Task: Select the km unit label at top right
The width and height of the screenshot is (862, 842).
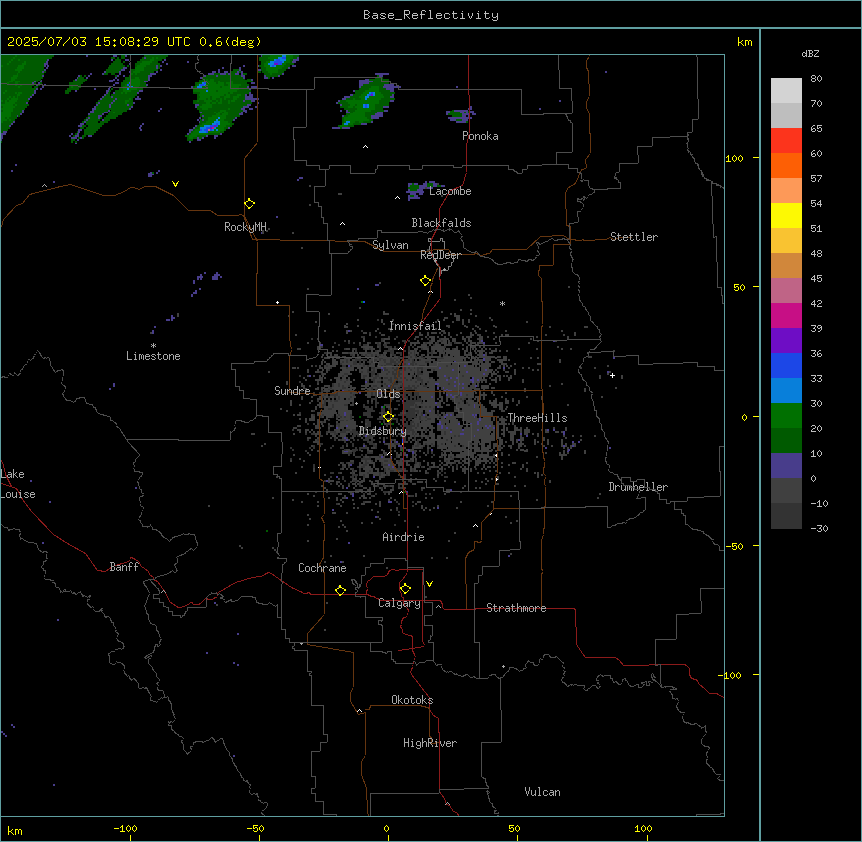Action: 745,42
